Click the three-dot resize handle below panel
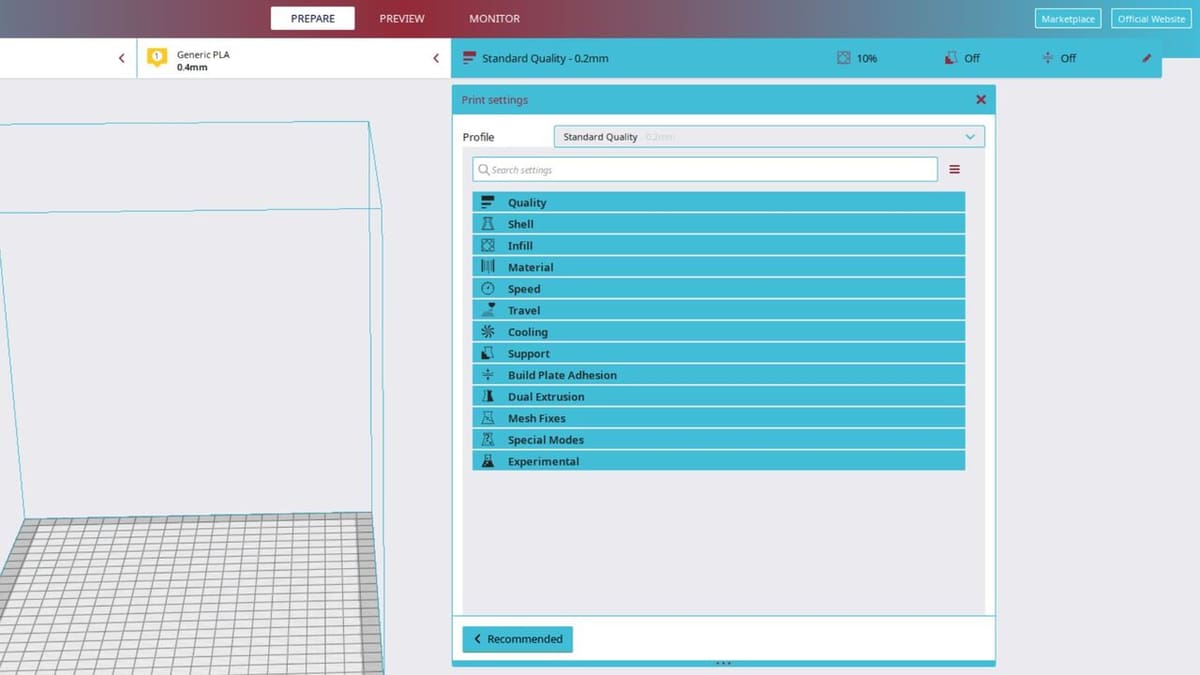The image size is (1200, 675). click(x=724, y=663)
